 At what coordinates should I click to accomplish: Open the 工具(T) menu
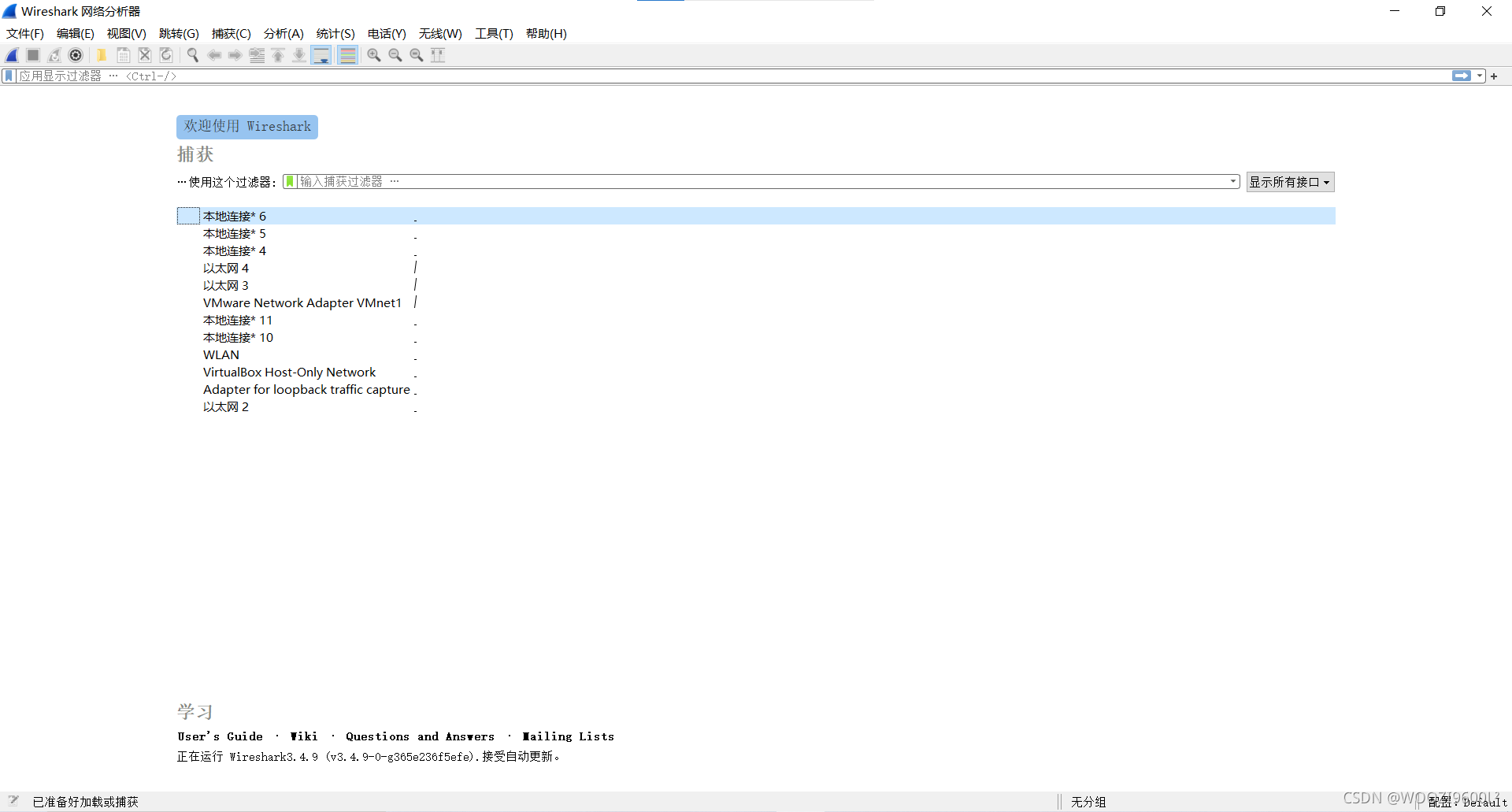(494, 34)
